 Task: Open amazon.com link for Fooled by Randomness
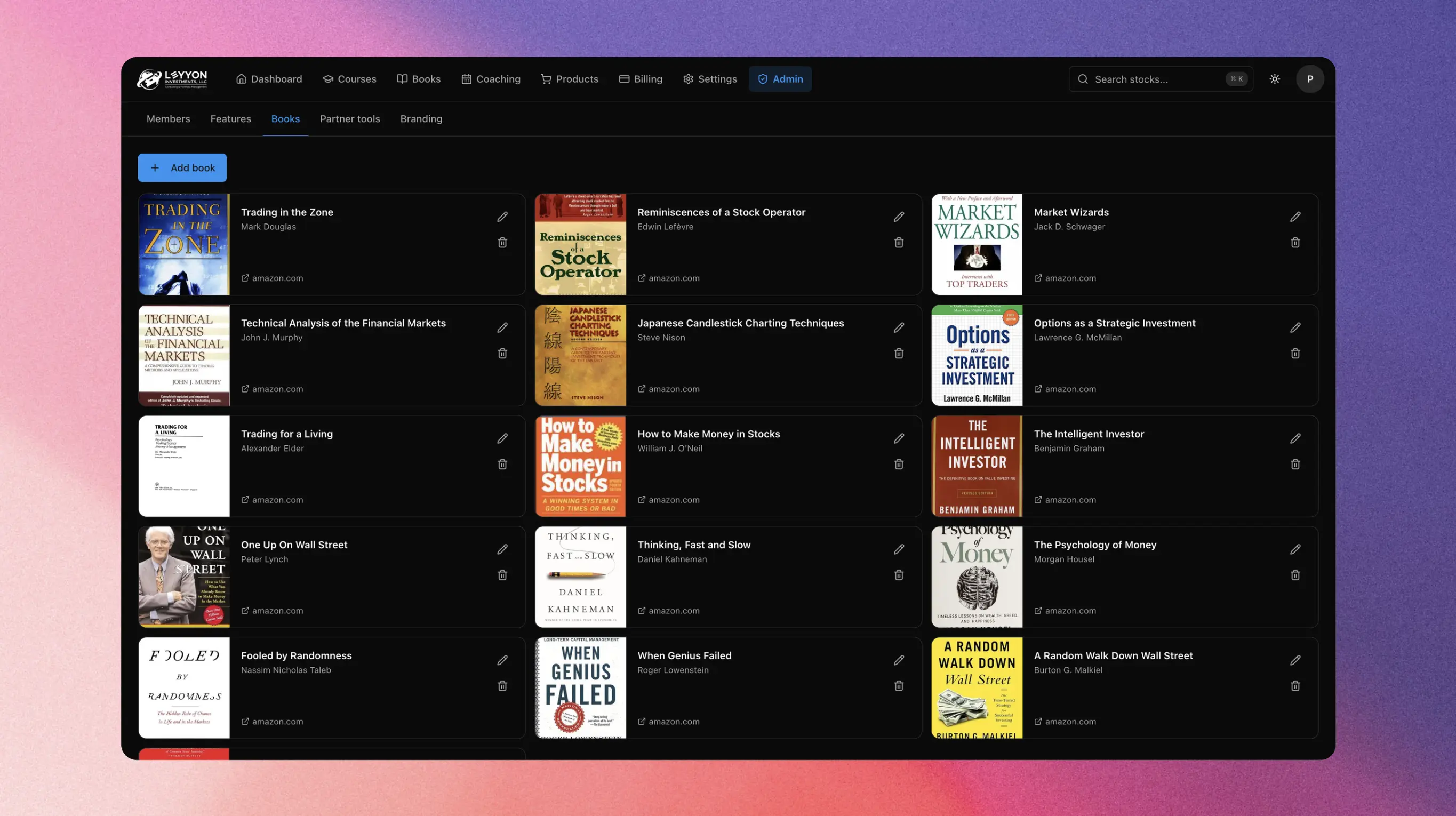273,721
